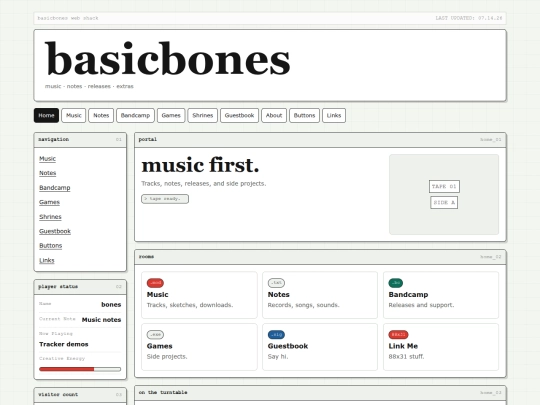Click the red 88x31 badge on Link Me
The image size is (540, 405).
[x=398, y=334]
